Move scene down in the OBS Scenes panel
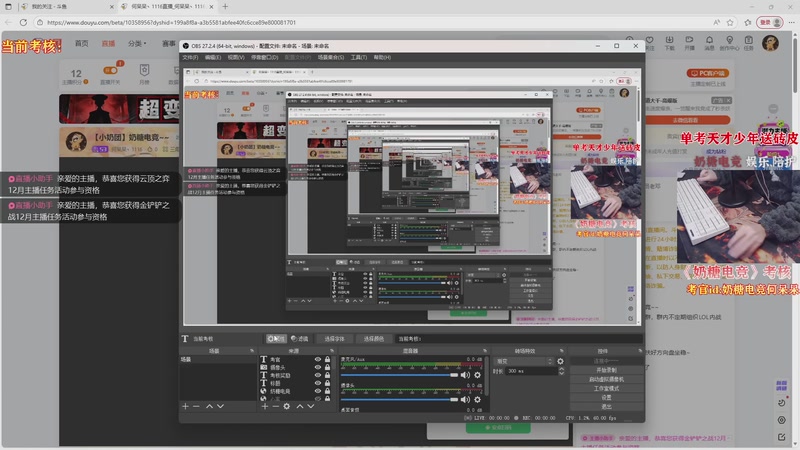Viewport: 800px width, 450px height. pyautogui.click(x=220, y=406)
